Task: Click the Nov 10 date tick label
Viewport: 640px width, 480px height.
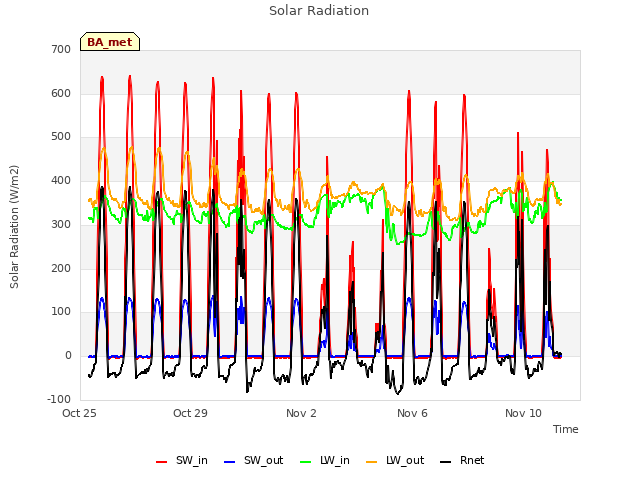Action: pos(523,413)
